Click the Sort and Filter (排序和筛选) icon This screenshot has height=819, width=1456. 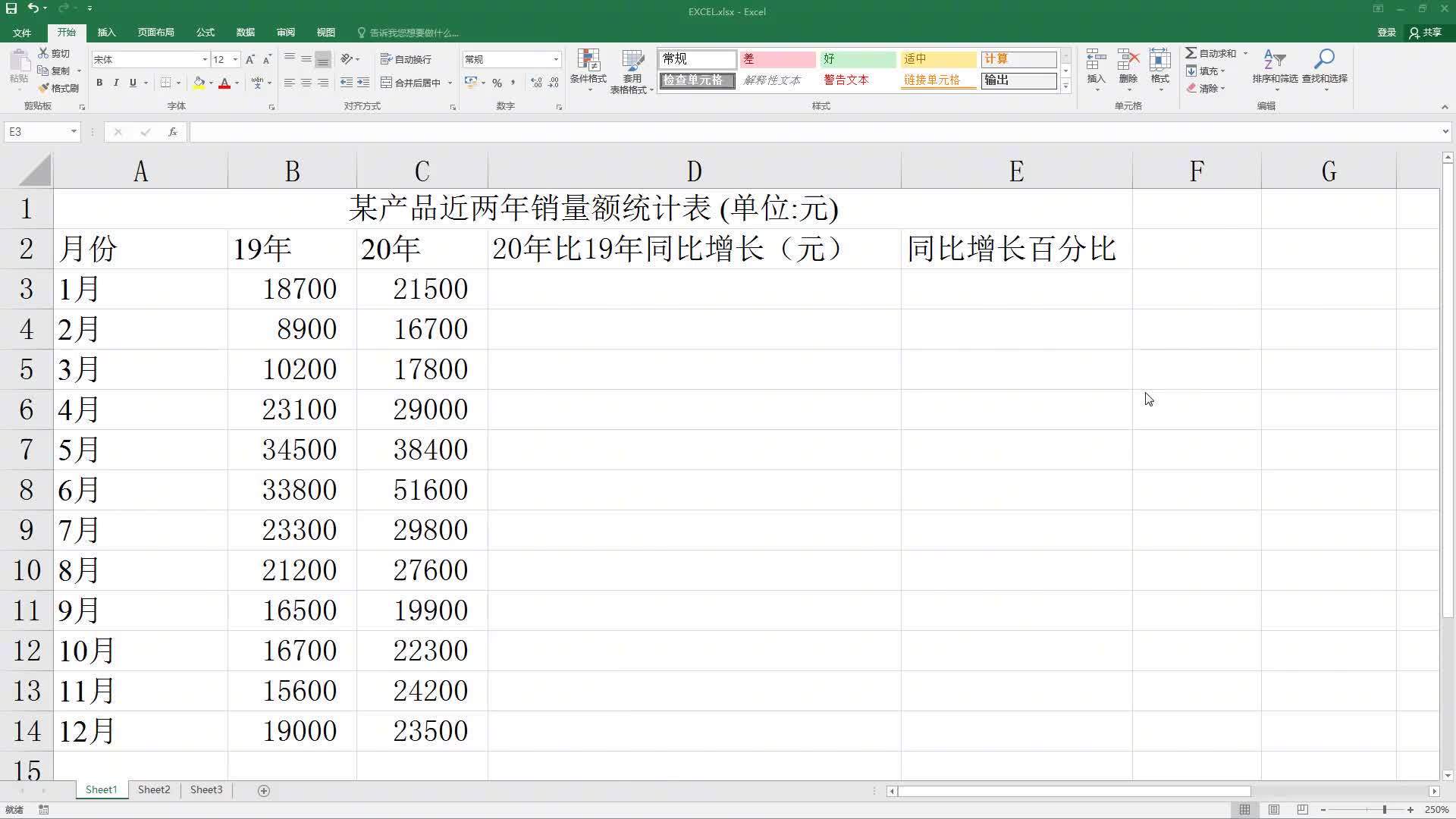(1274, 70)
